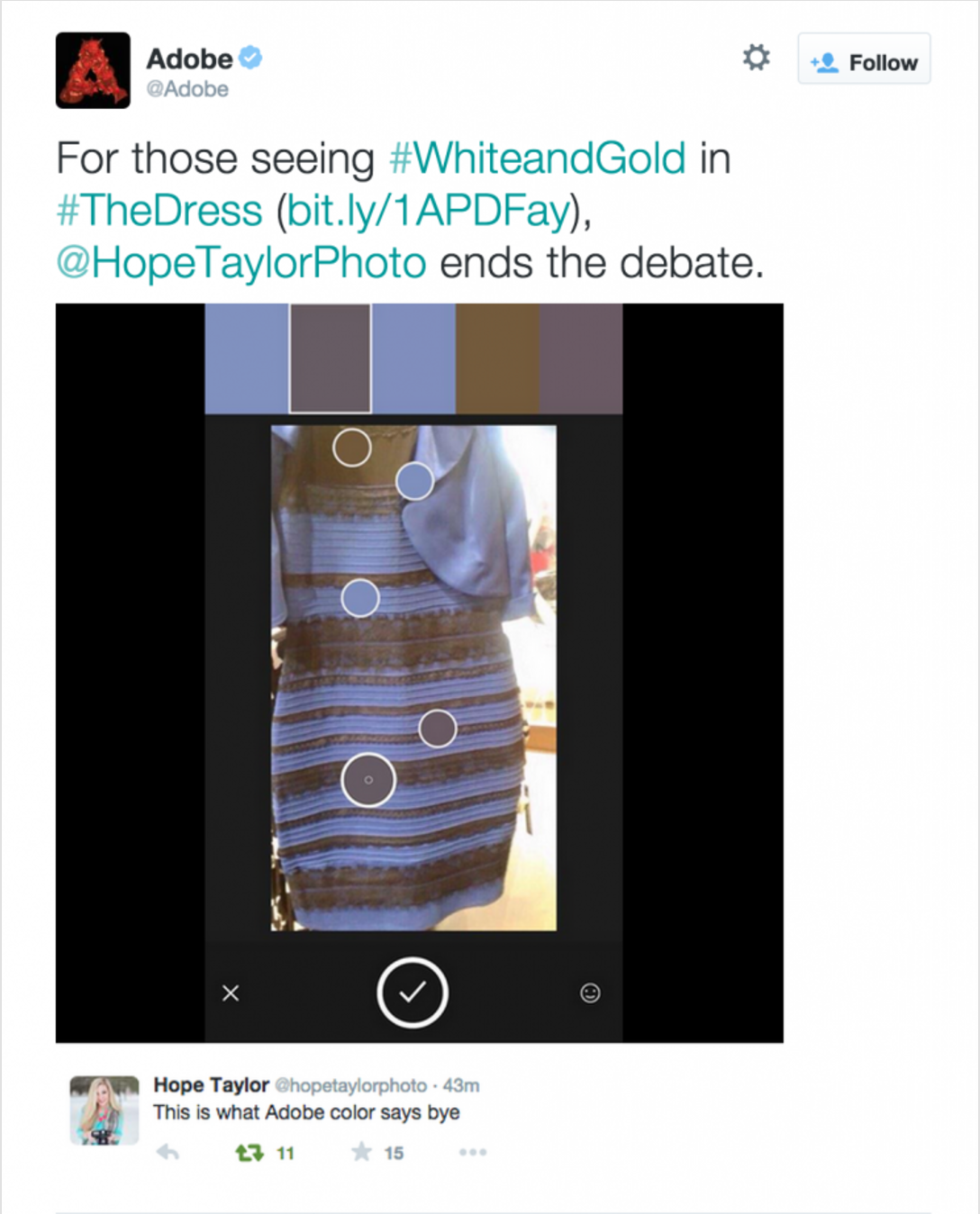
Task: Pick the brown gold color swatch
Action: click(497, 358)
